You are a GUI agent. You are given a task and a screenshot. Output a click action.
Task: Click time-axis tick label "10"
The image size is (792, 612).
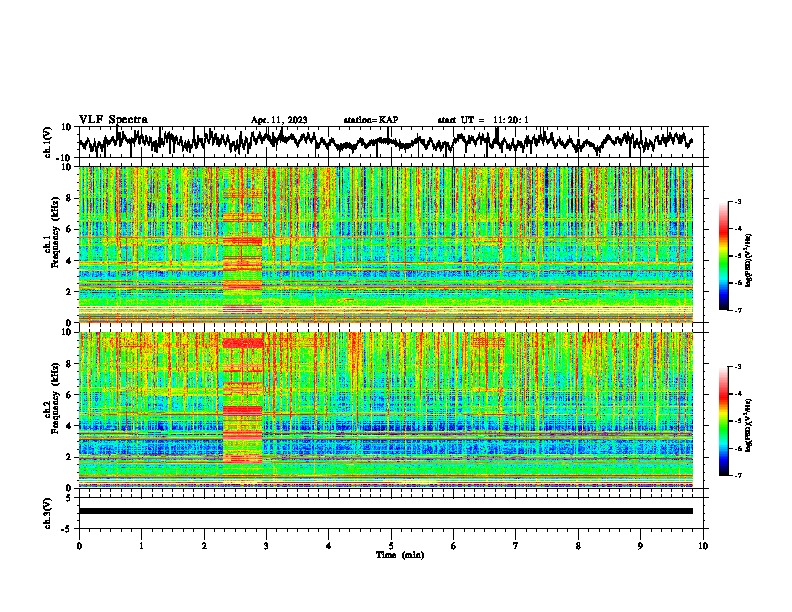click(703, 546)
